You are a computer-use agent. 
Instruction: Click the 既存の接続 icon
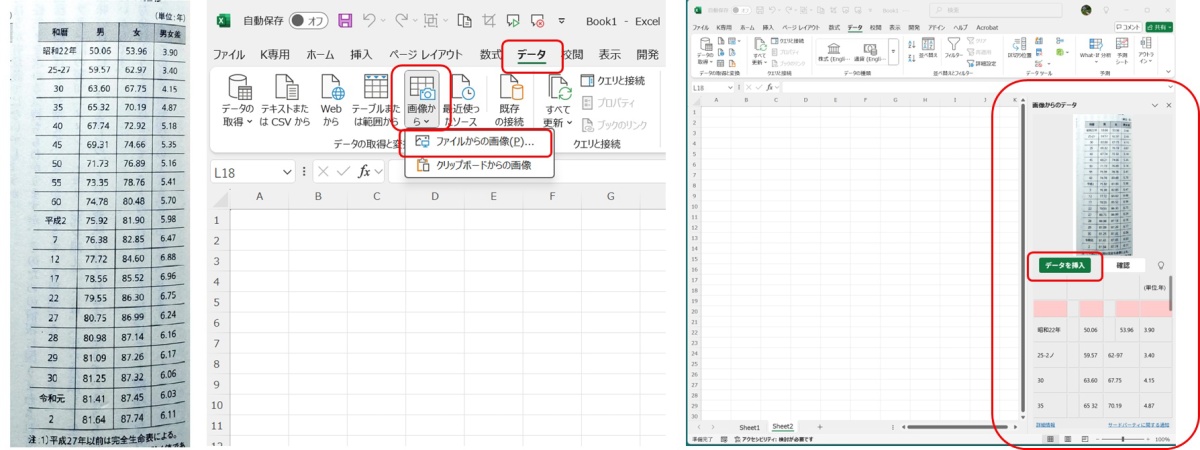point(512,88)
